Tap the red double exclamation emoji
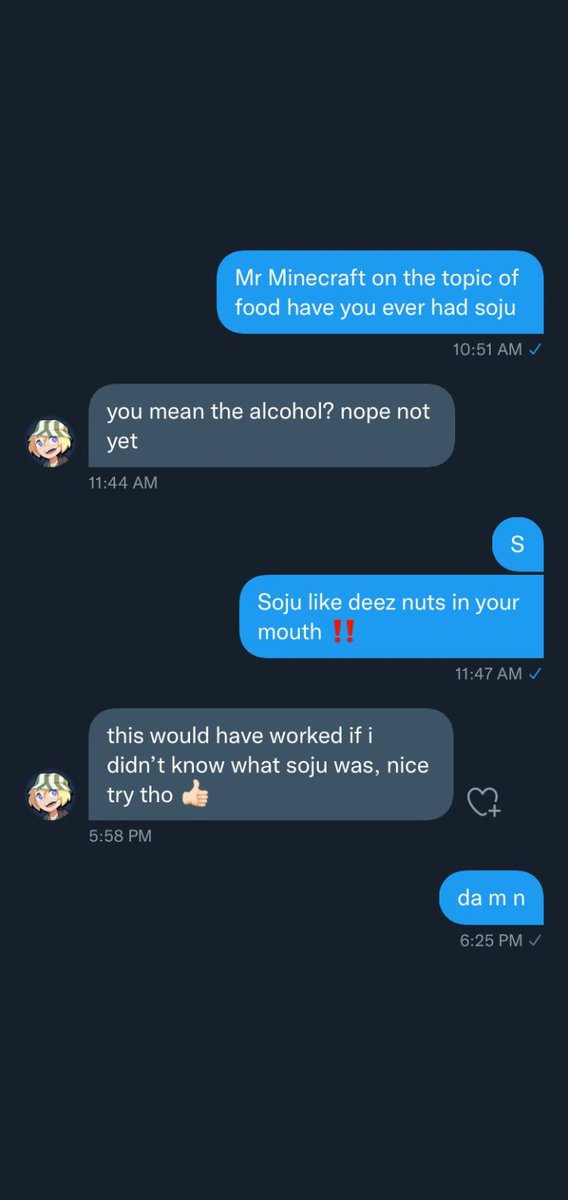Screen dimensions: 568x1200 pos(343,632)
